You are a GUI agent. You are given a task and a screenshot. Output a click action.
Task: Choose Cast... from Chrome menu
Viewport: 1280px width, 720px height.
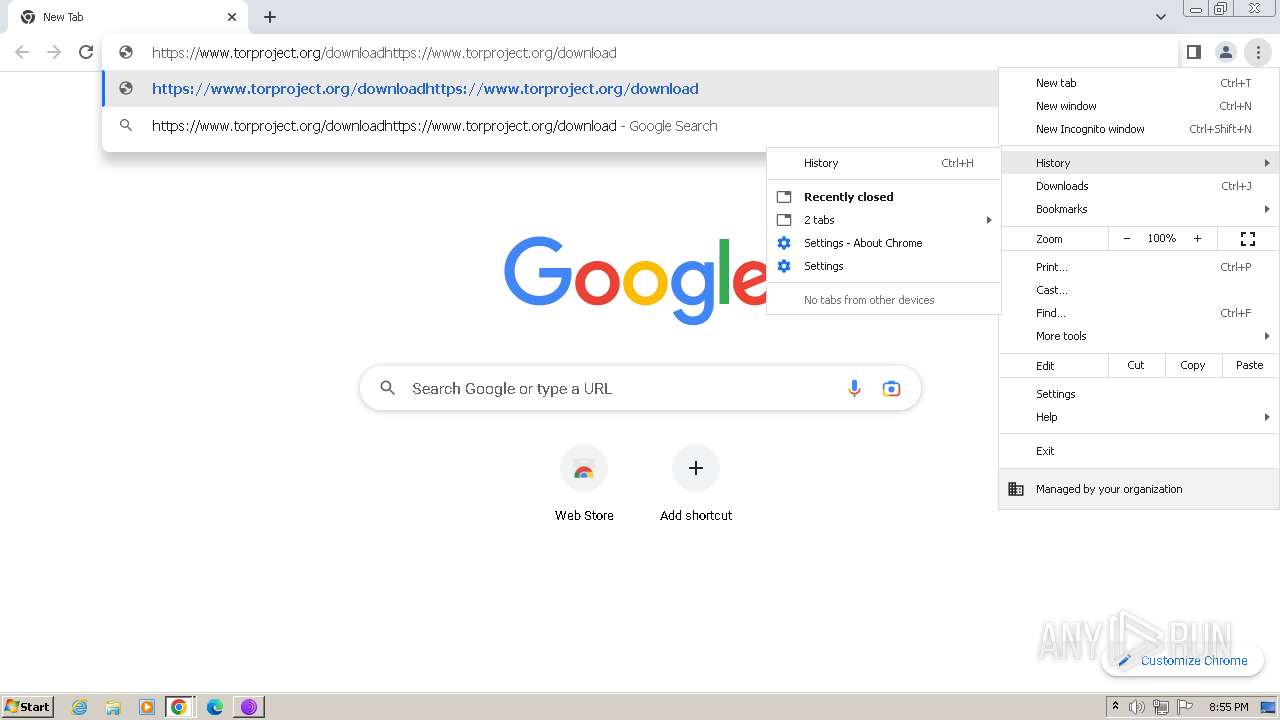pyautogui.click(x=1139, y=290)
